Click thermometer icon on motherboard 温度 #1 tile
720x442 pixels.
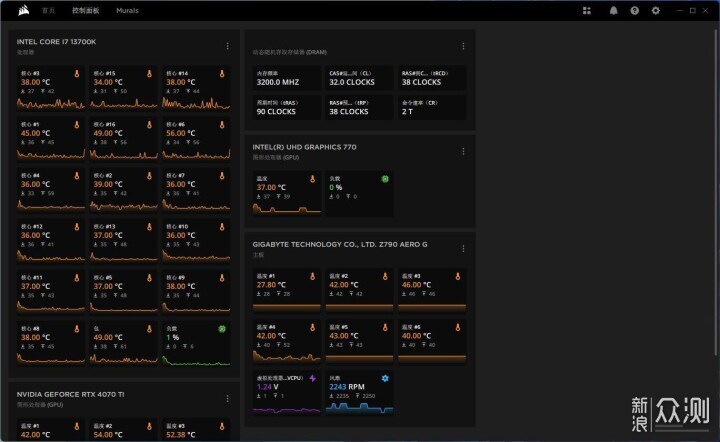pyautogui.click(x=312, y=276)
